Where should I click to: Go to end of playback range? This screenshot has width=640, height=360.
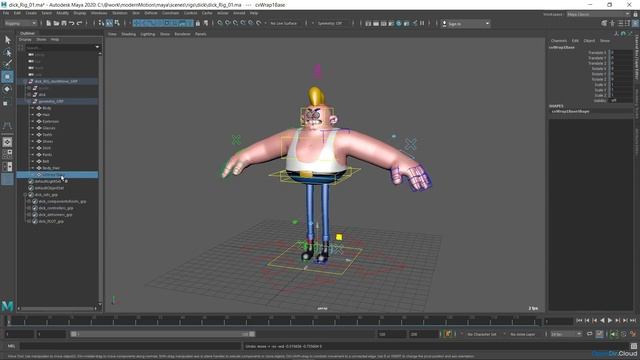tap(633, 321)
